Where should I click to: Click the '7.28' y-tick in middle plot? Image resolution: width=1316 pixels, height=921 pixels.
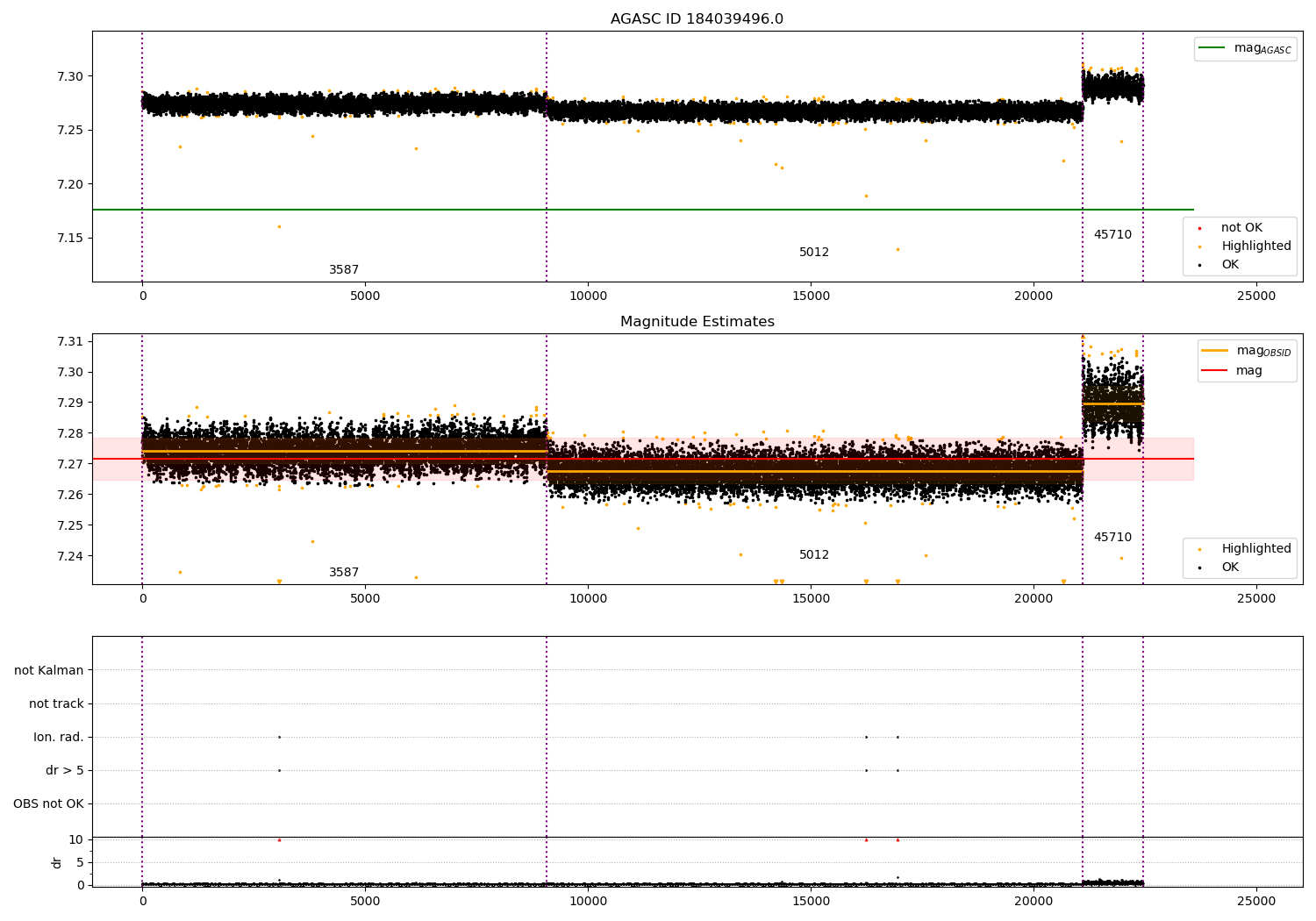coord(70,433)
